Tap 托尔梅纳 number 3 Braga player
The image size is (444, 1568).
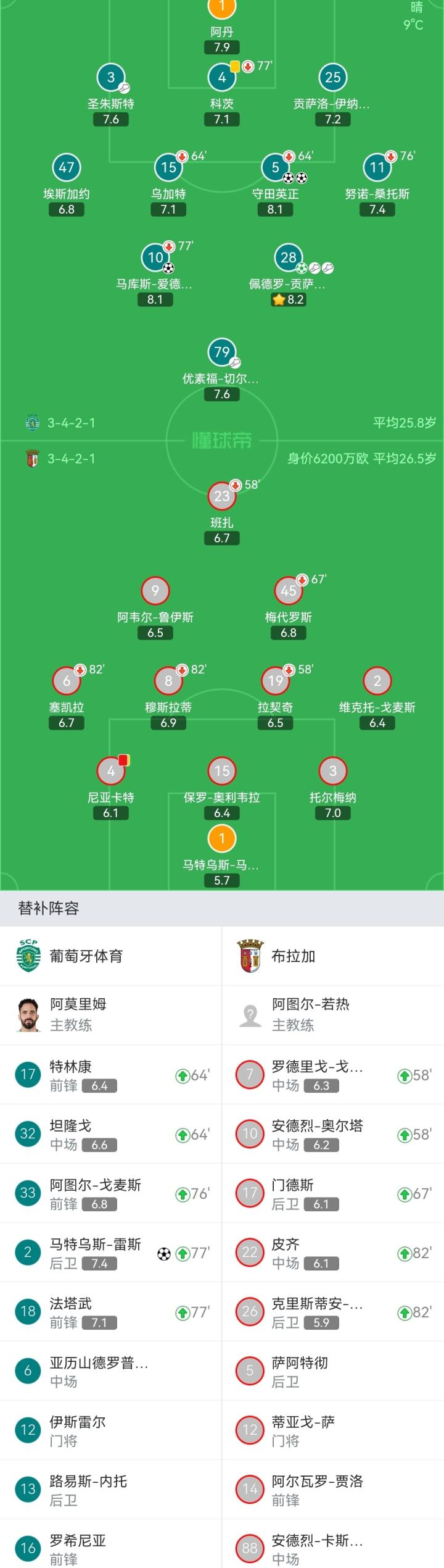point(333,771)
